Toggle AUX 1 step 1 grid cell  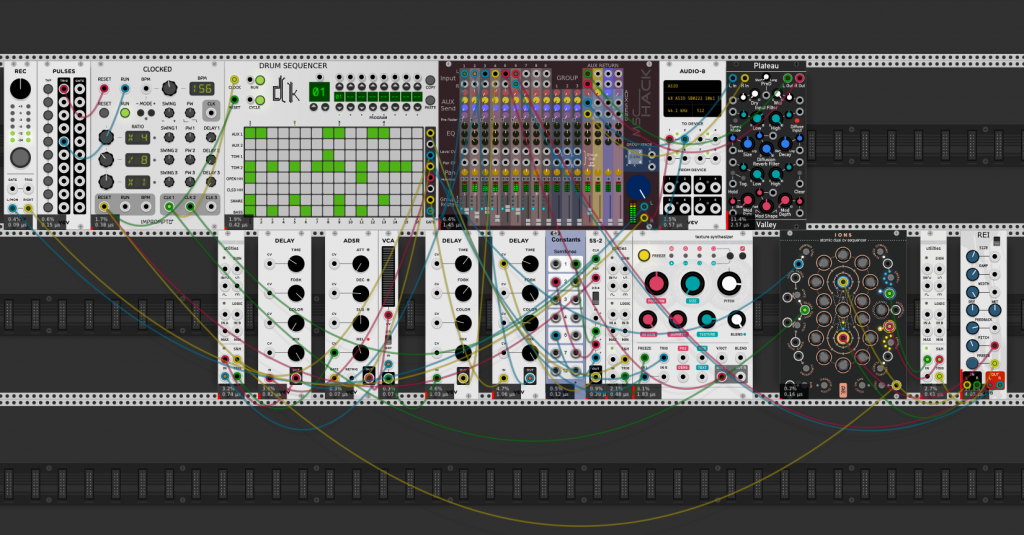coord(250,133)
